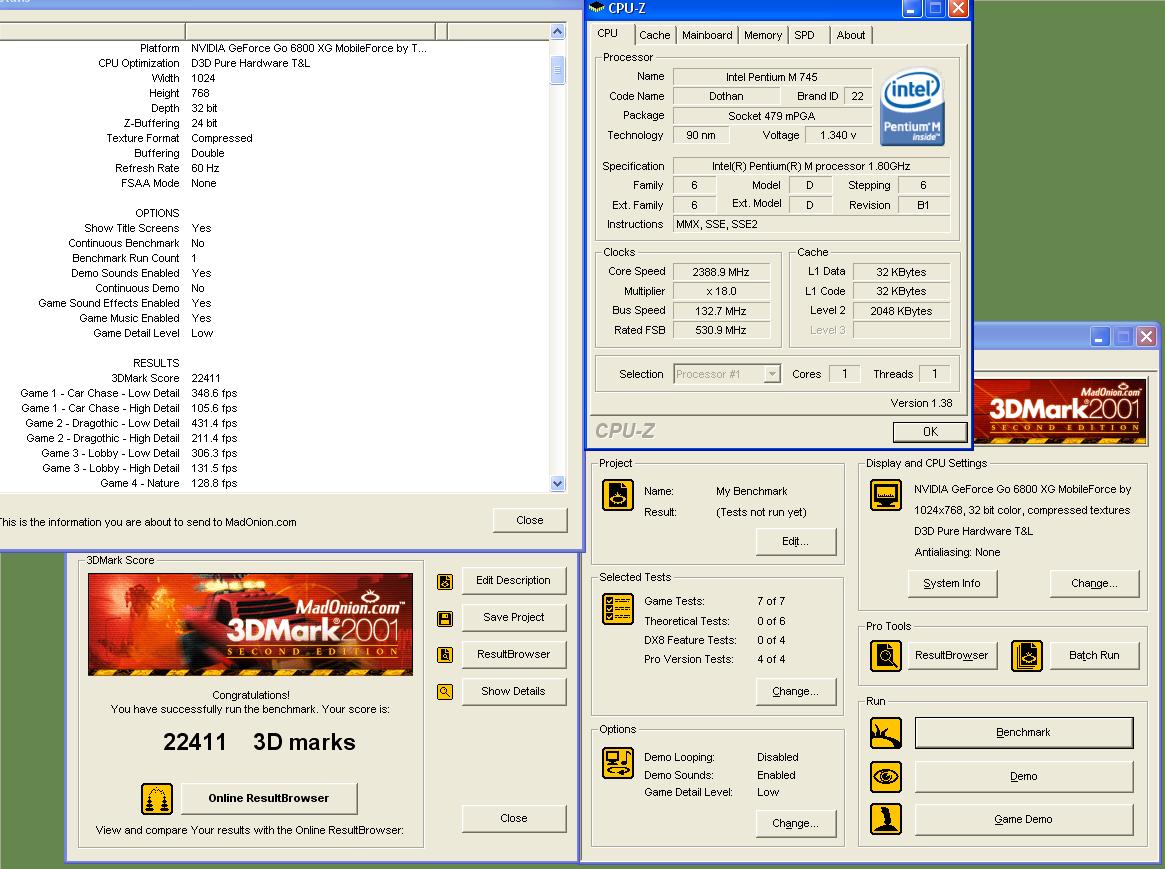This screenshot has width=1165, height=869.
Task: Click the Edit Description icon
Action: point(445,582)
